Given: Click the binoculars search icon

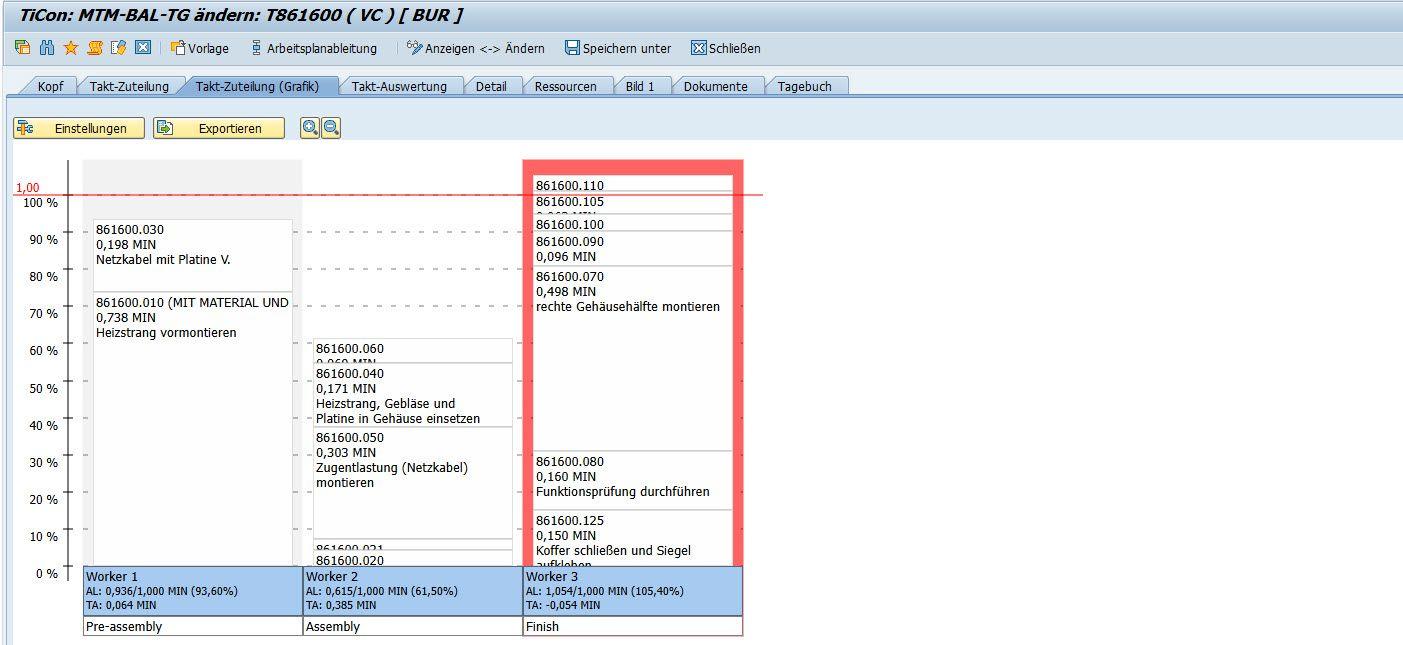Looking at the screenshot, I should pos(46,48).
